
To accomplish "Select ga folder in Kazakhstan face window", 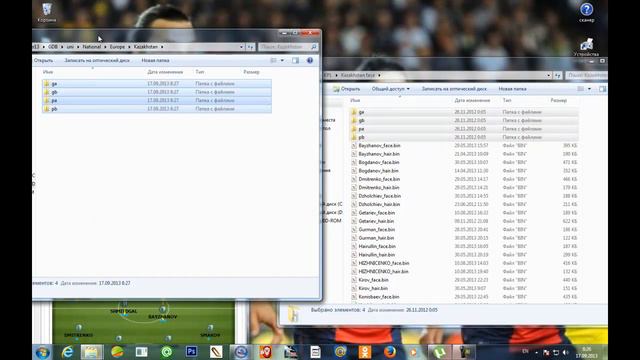I will pos(464,112).
